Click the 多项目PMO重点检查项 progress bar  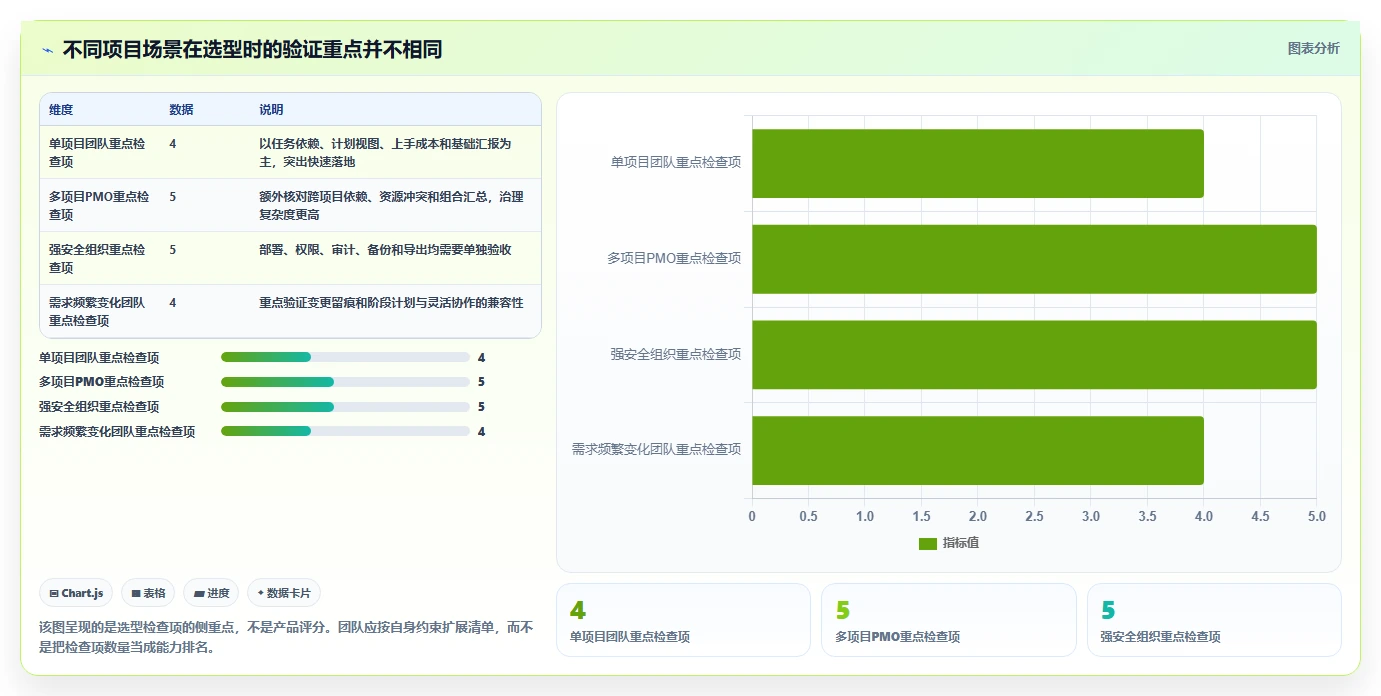click(x=345, y=382)
